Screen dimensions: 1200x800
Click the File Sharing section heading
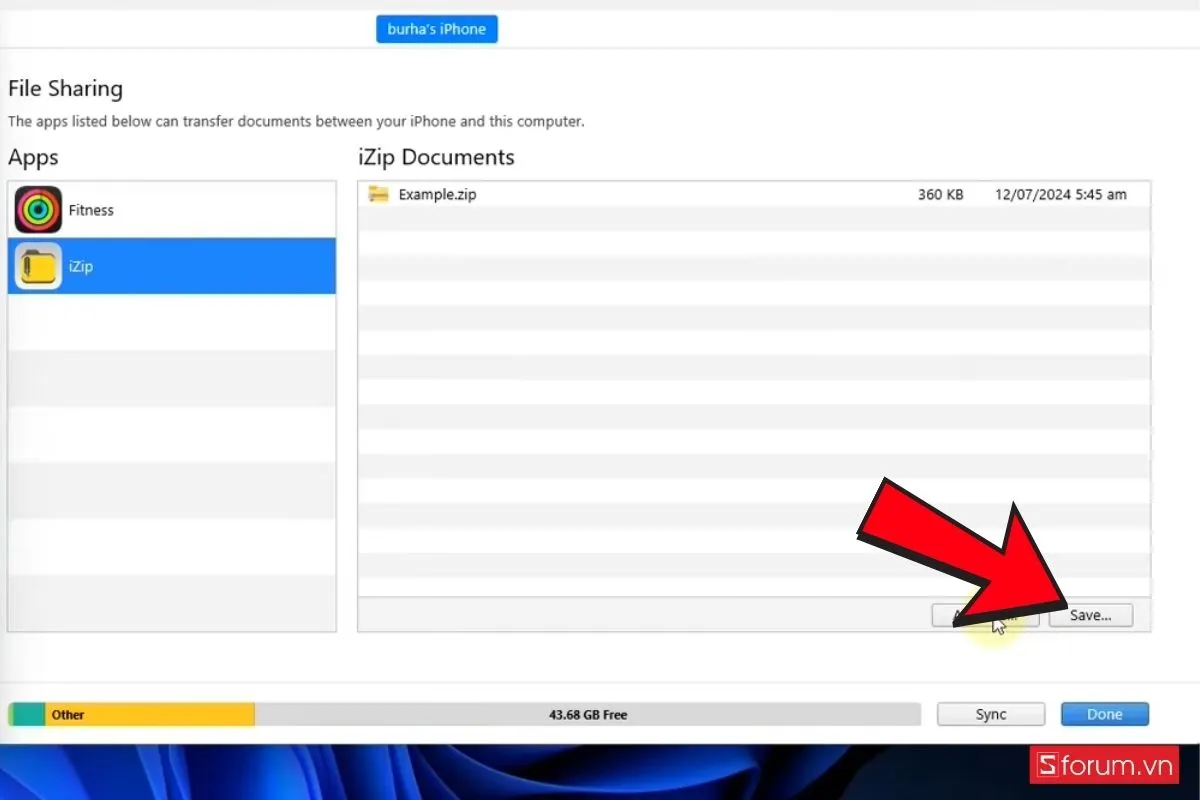click(65, 88)
